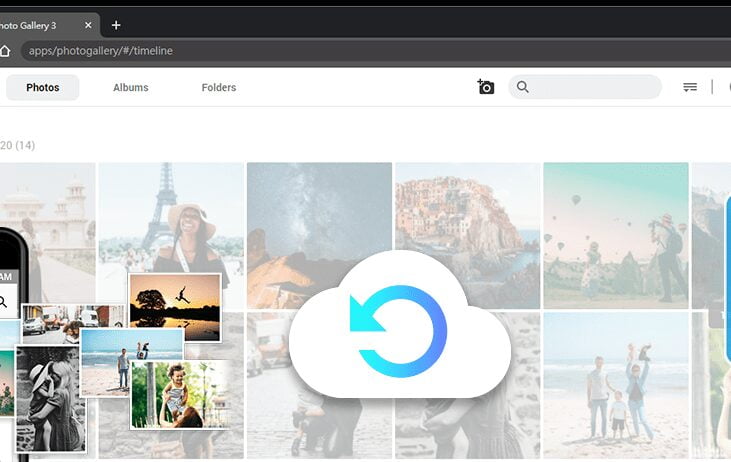Screen dimensions: 731x462
Task: Click the add photo camera icon
Action: coord(486,87)
